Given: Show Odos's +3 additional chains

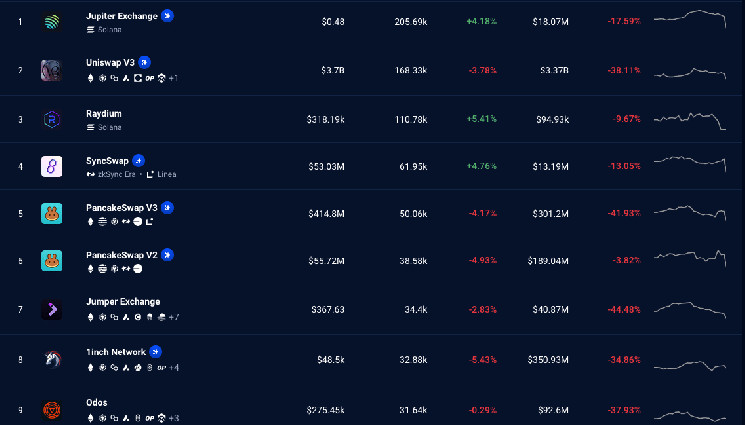Looking at the screenshot, I should pyautogui.click(x=173, y=417).
